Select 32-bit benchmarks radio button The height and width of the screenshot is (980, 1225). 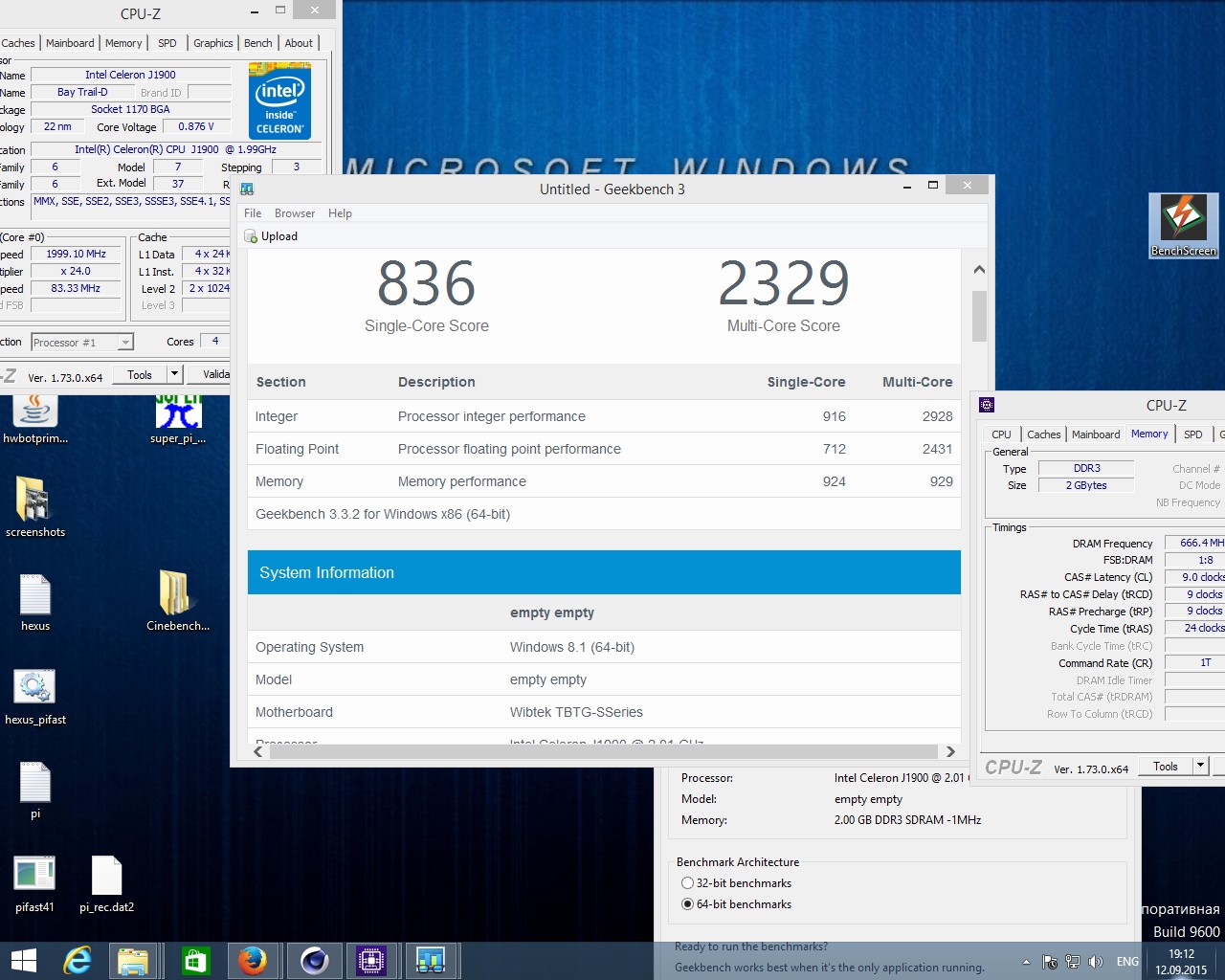687,883
